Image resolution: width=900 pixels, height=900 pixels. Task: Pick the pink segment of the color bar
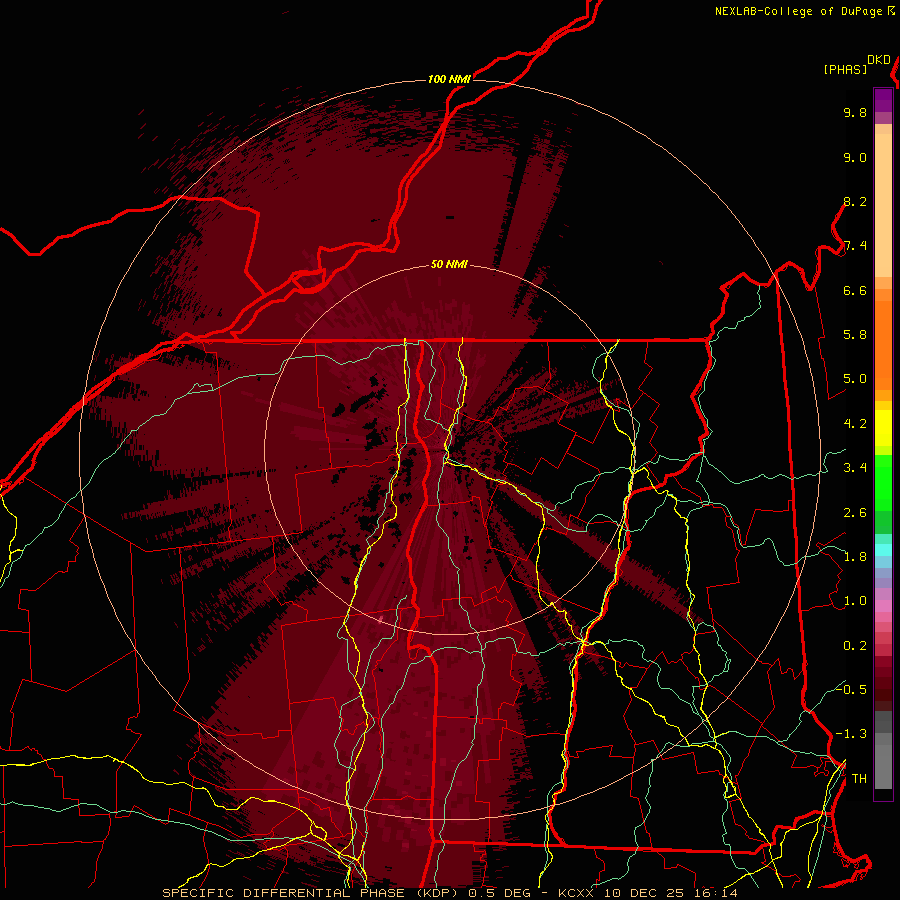[x=883, y=606]
